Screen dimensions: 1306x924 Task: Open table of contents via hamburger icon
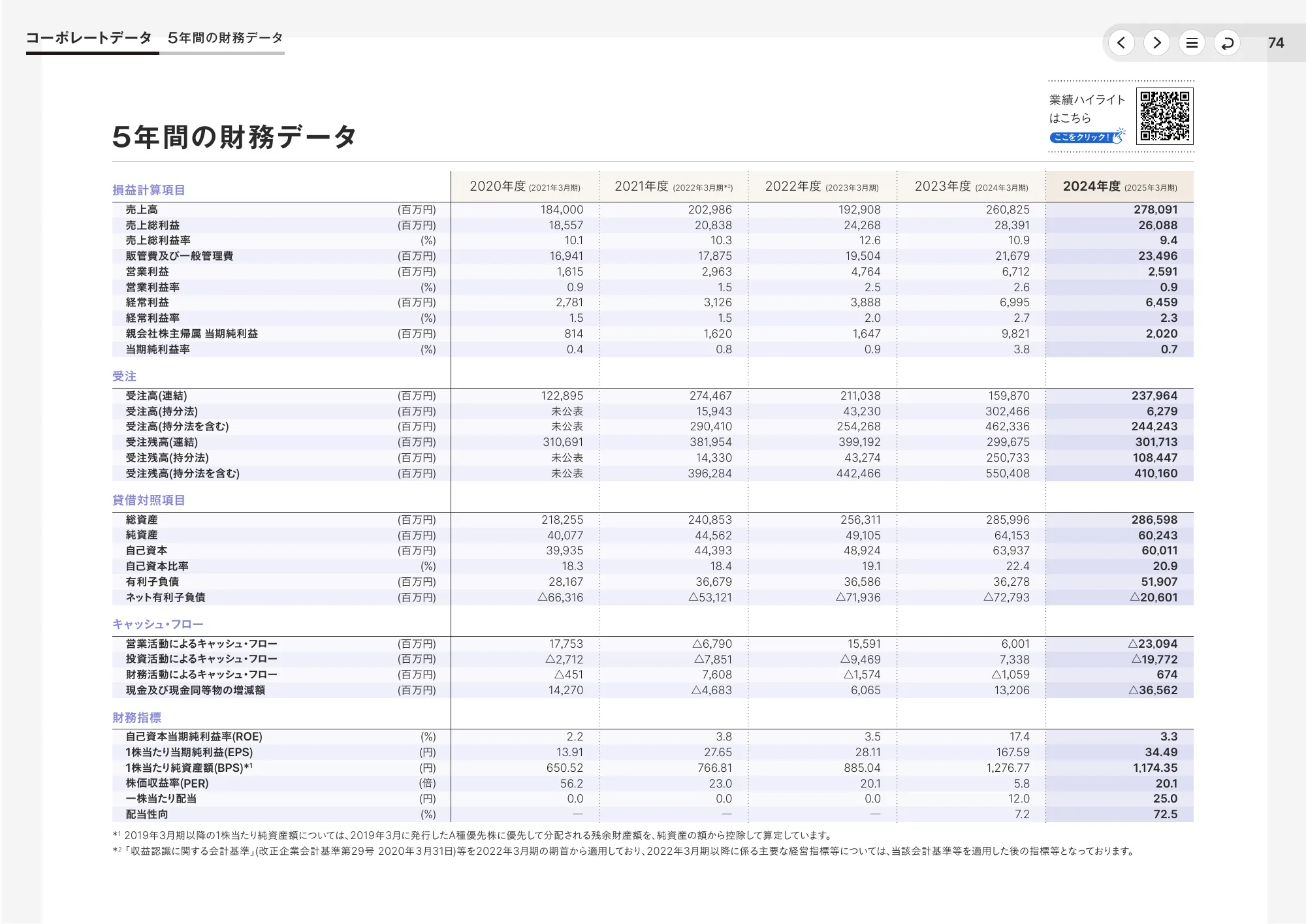point(1192,43)
